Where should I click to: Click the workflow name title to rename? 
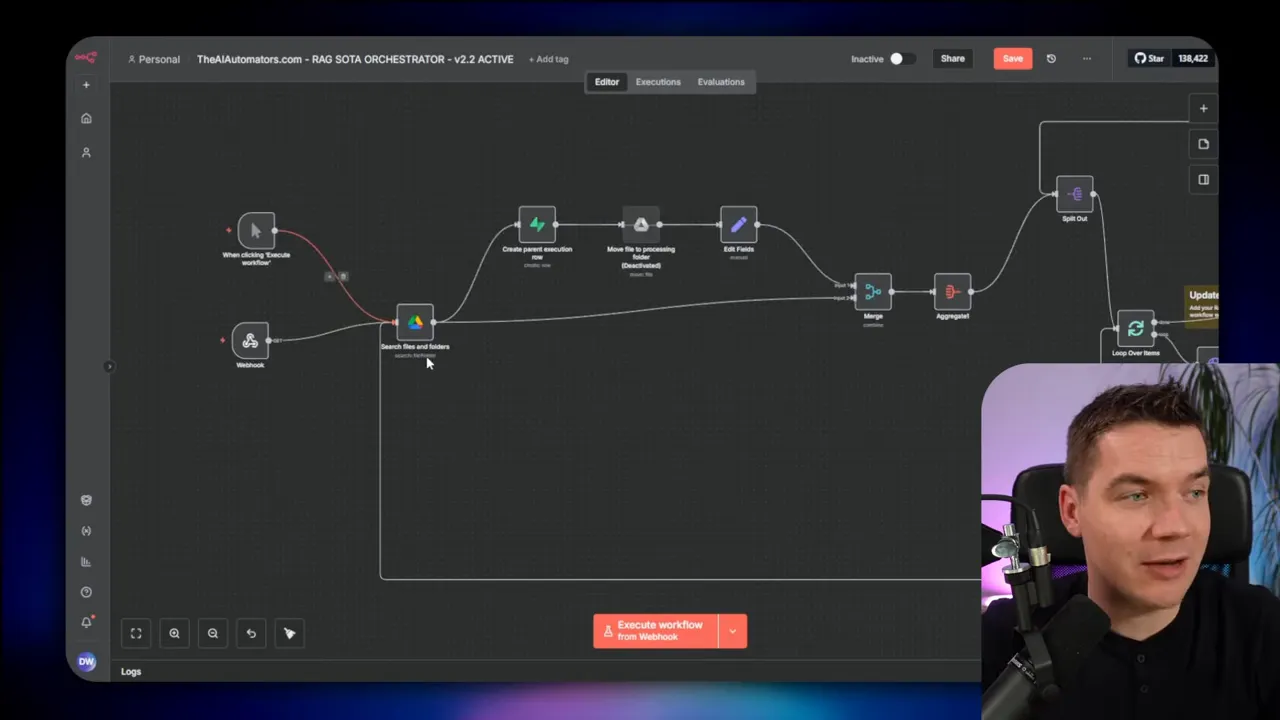tap(355, 59)
